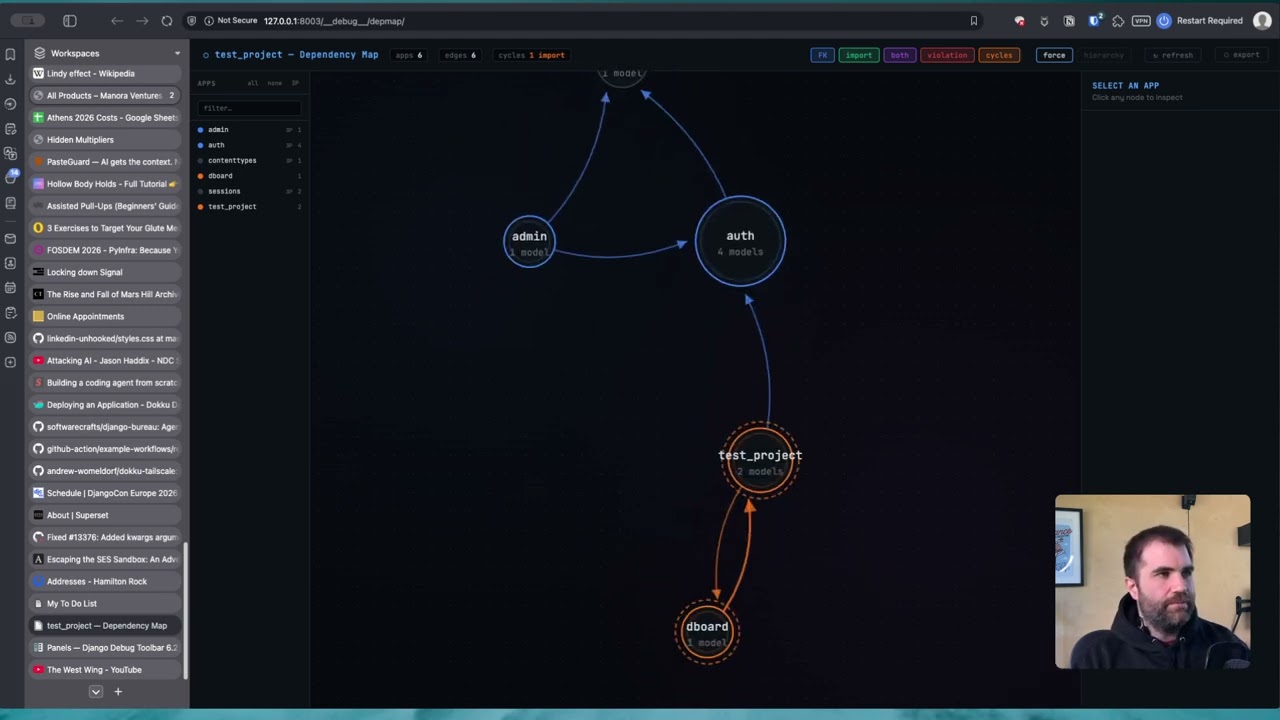Toggle the sidebar panel button in toolbar
The width and height of the screenshot is (1280, 720).
coord(70,21)
